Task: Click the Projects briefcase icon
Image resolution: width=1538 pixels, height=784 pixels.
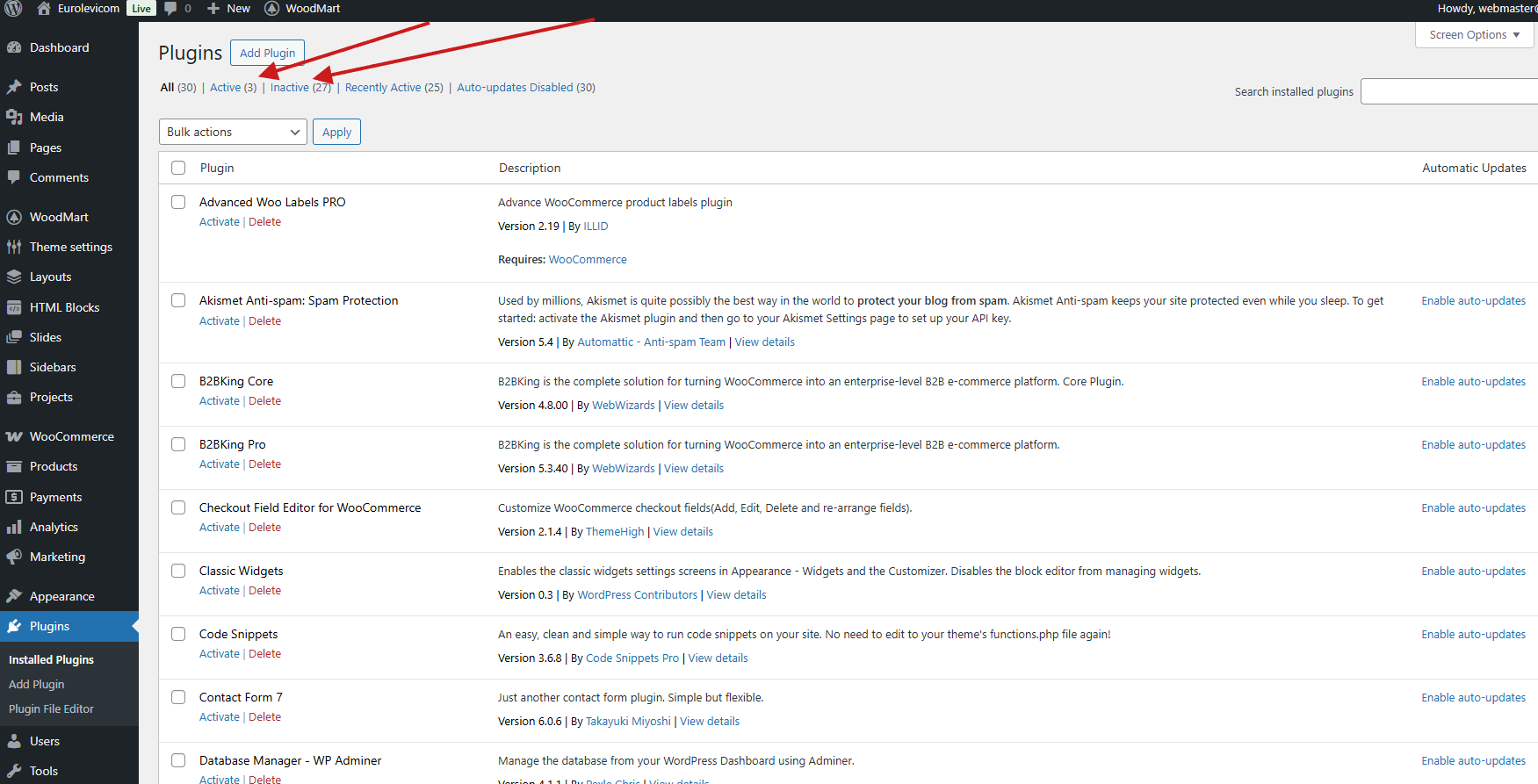Action: coord(14,397)
